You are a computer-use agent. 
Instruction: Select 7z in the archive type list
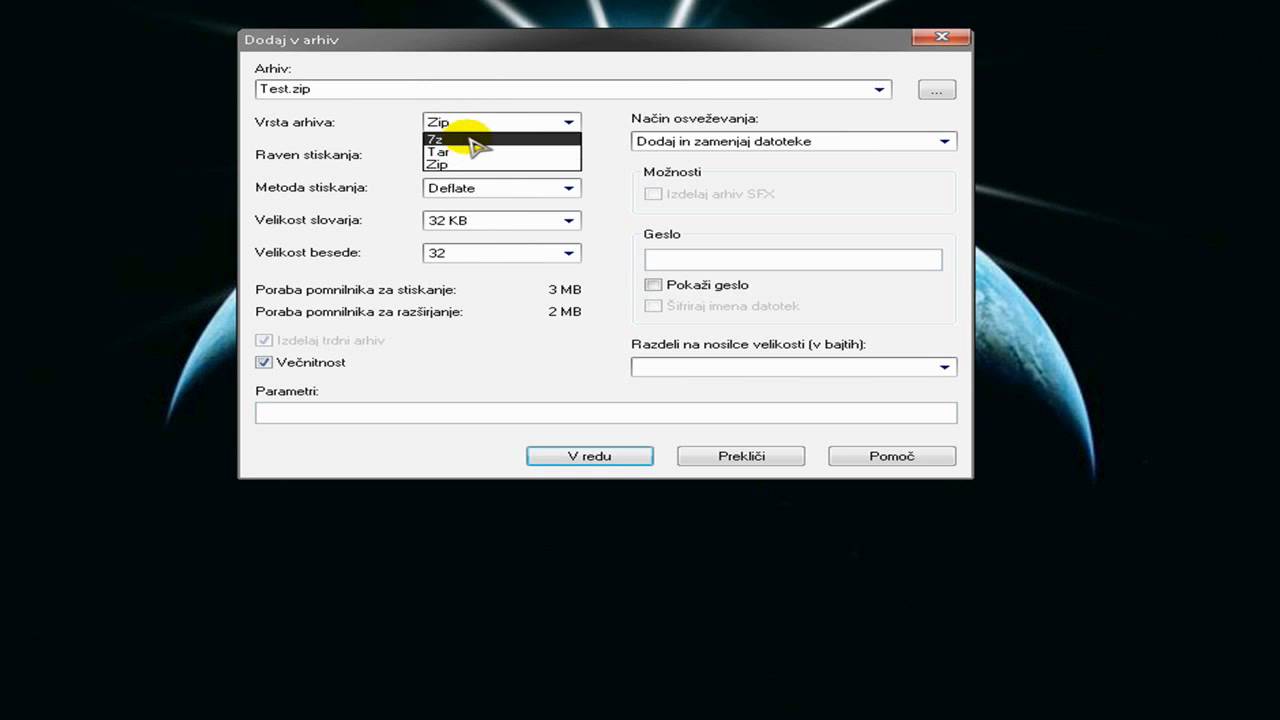click(502, 139)
